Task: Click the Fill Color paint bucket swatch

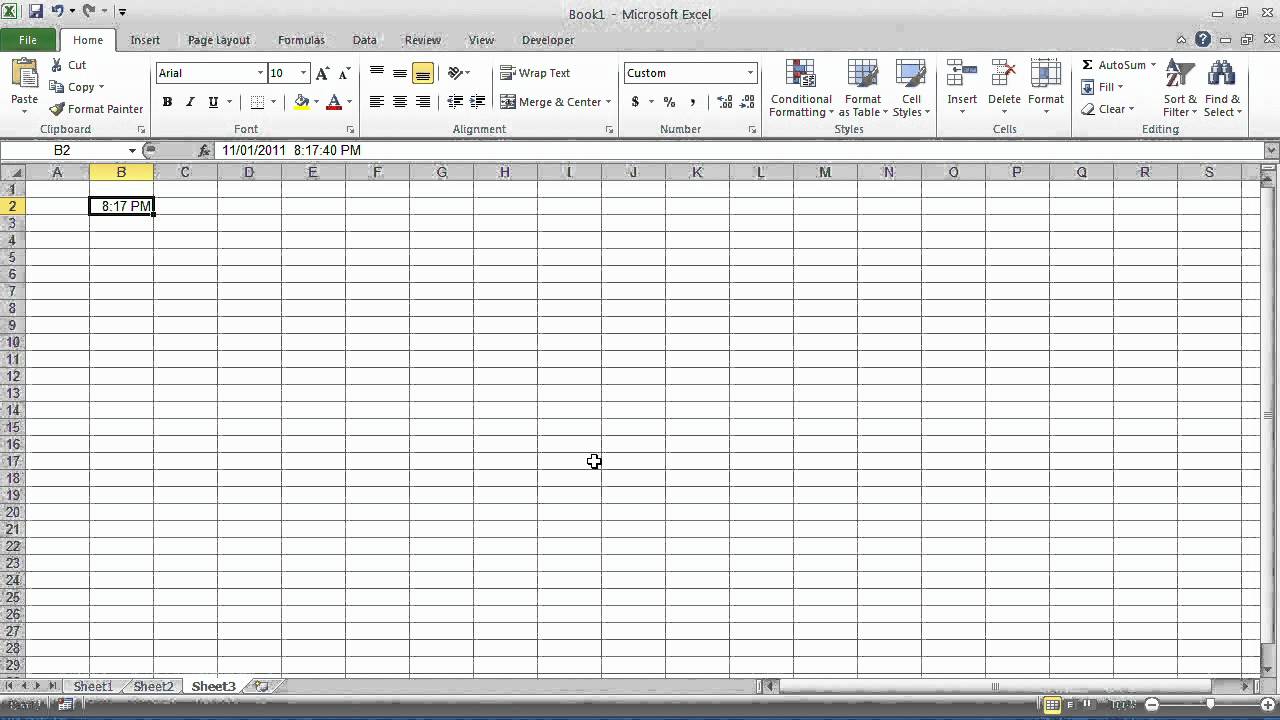Action: point(302,102)
